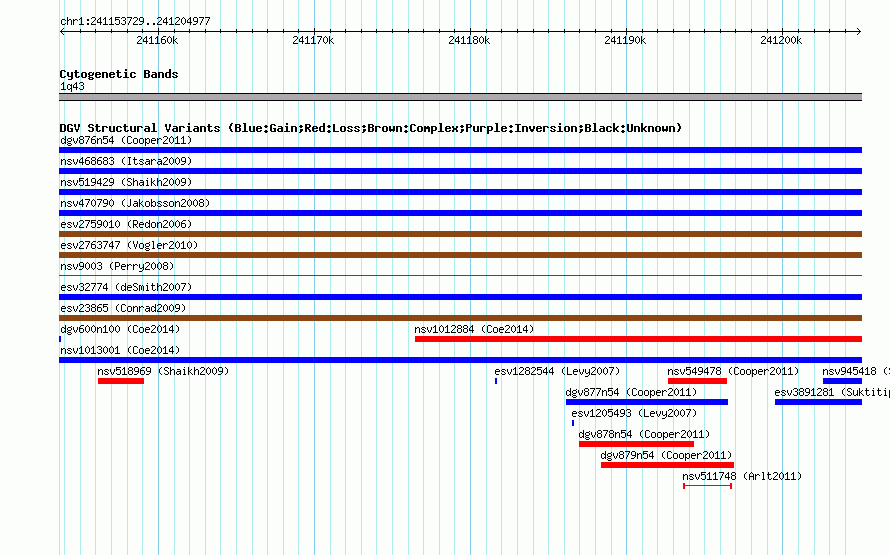Click the left arrow end of the ruler
Viewport: 890px width, 555px height.
(62, 32)
